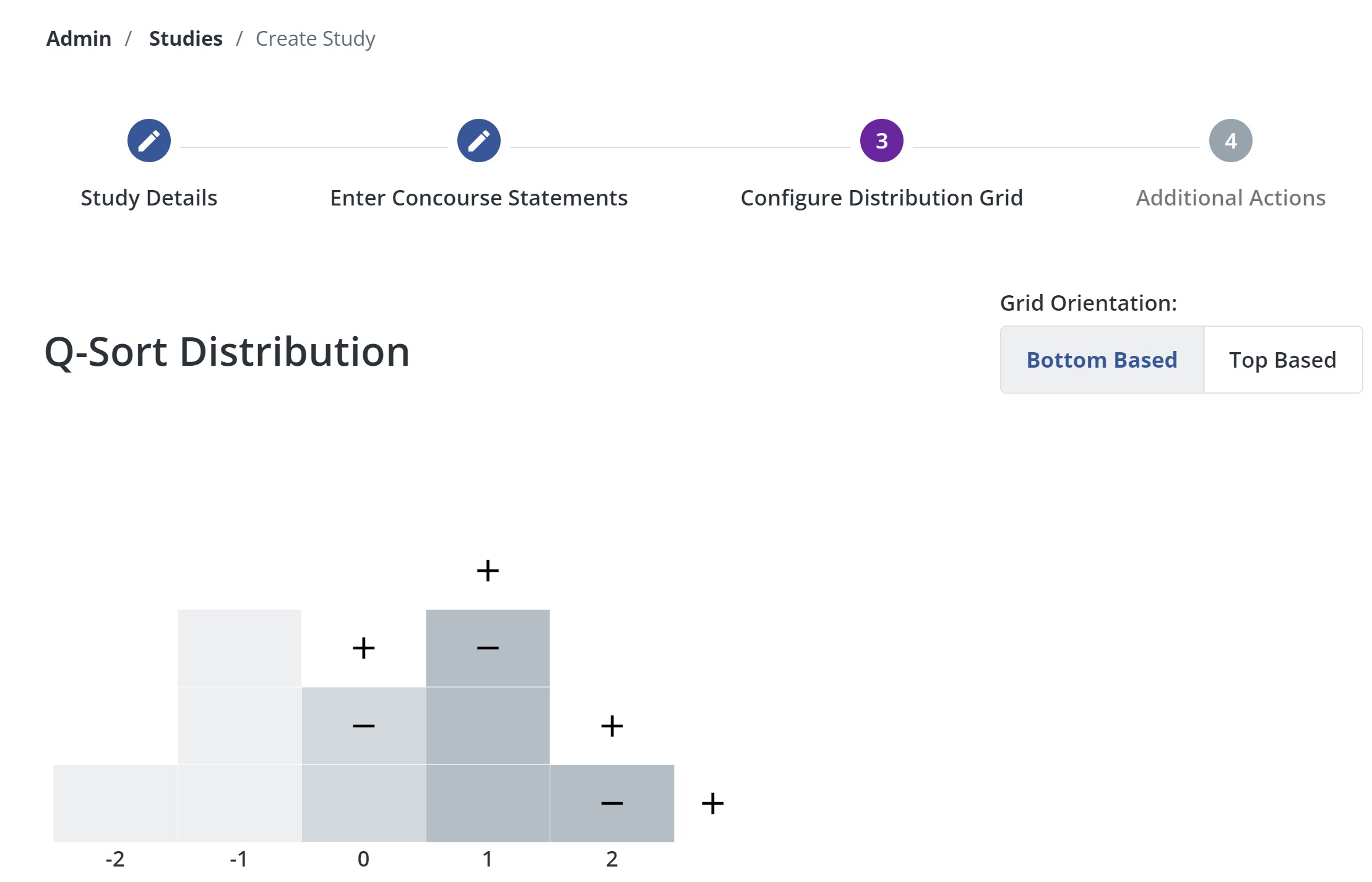Click the plus icon above column 1
This screenshot has width=1372, height=882.
pos(488,571)
